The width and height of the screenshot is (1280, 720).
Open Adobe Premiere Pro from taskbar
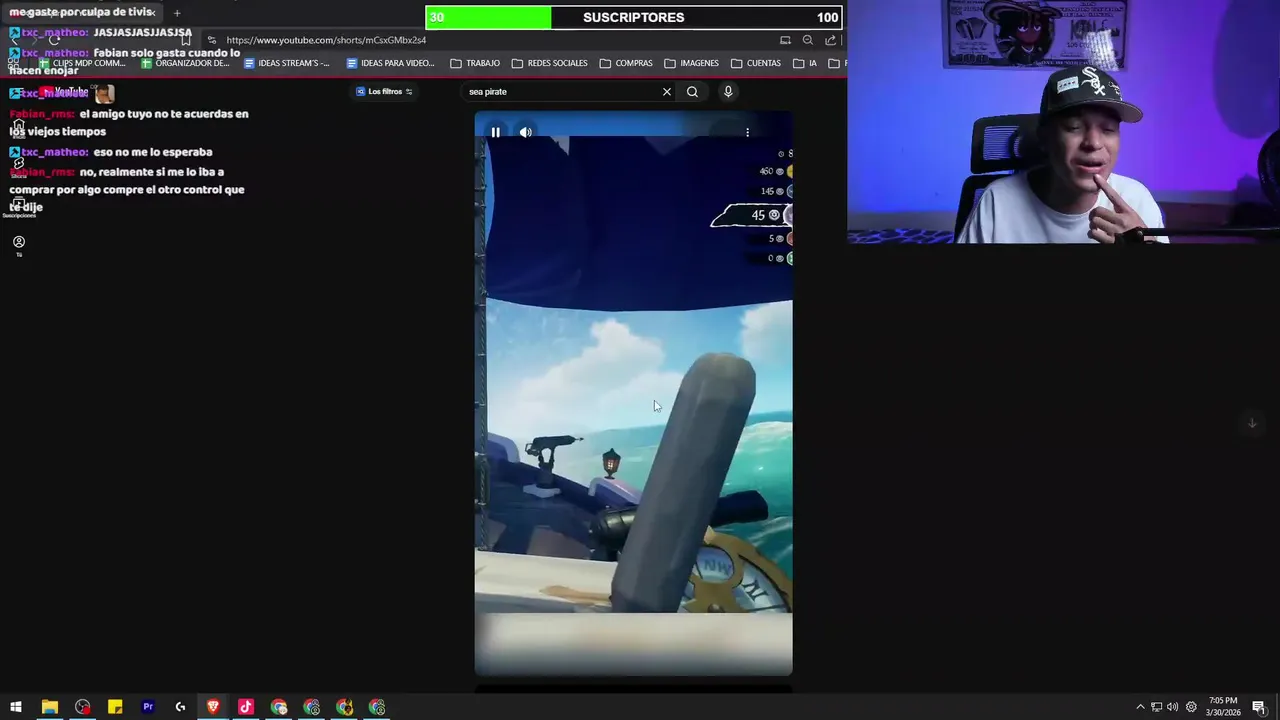[148, 707]
